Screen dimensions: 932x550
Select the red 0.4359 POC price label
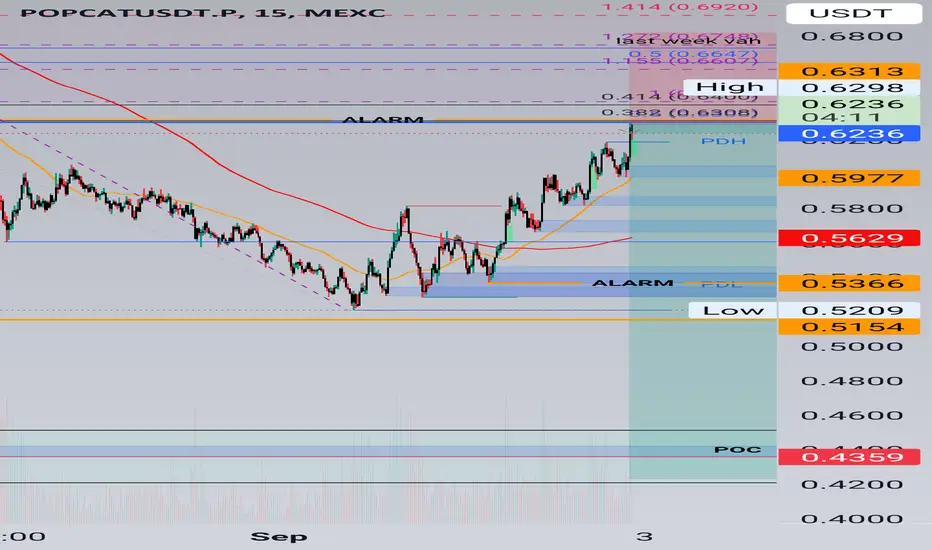[849, 457]
